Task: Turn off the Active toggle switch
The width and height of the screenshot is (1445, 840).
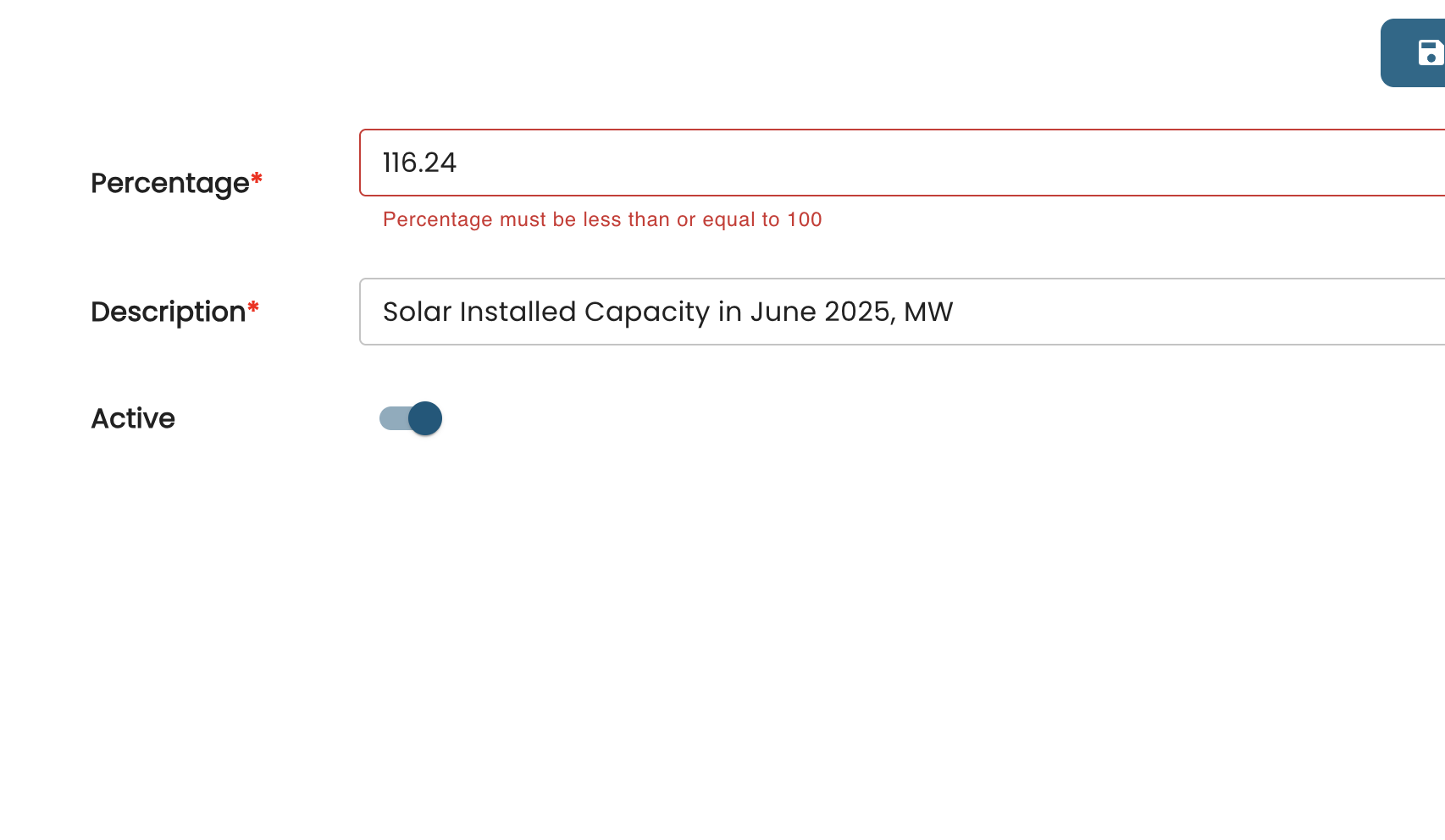Action: (x=411, y=418)
